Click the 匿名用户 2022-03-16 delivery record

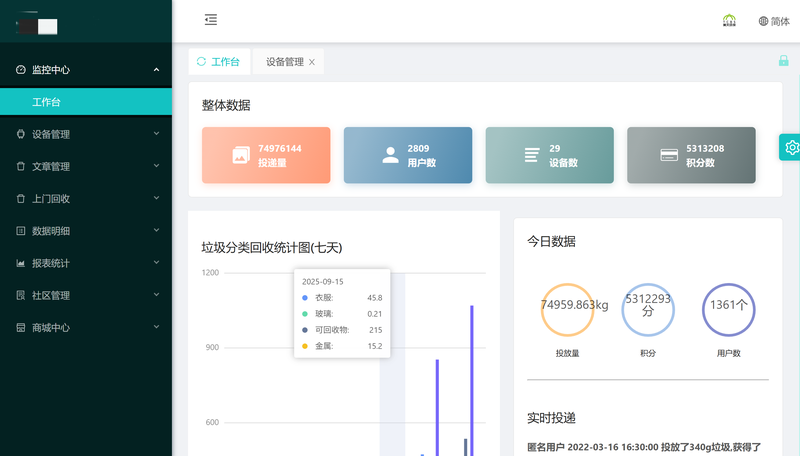pyautogui.click(x=644, y=447)
